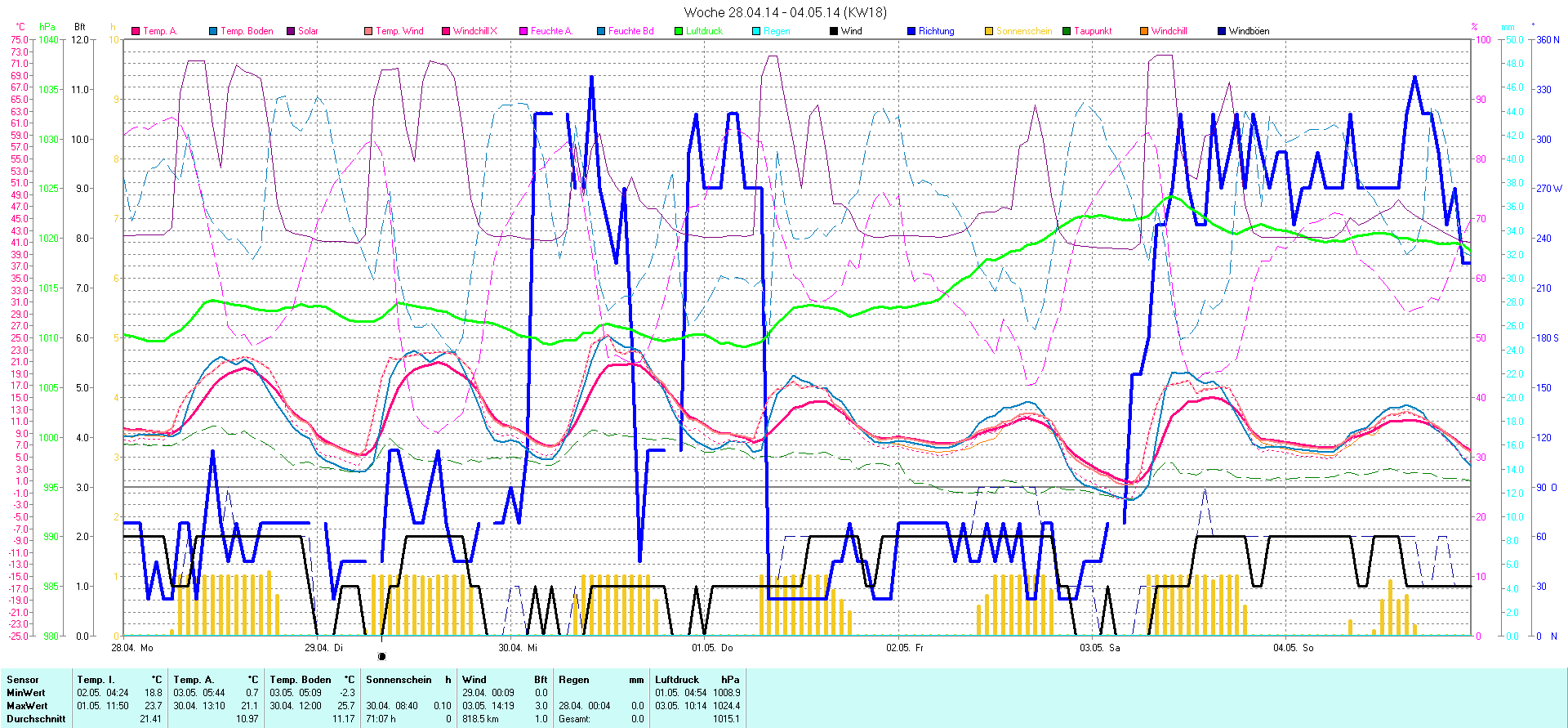Click the cyan Regen legend square
The width and height of the screenshot is (1568, 728).
click(756, 31)
